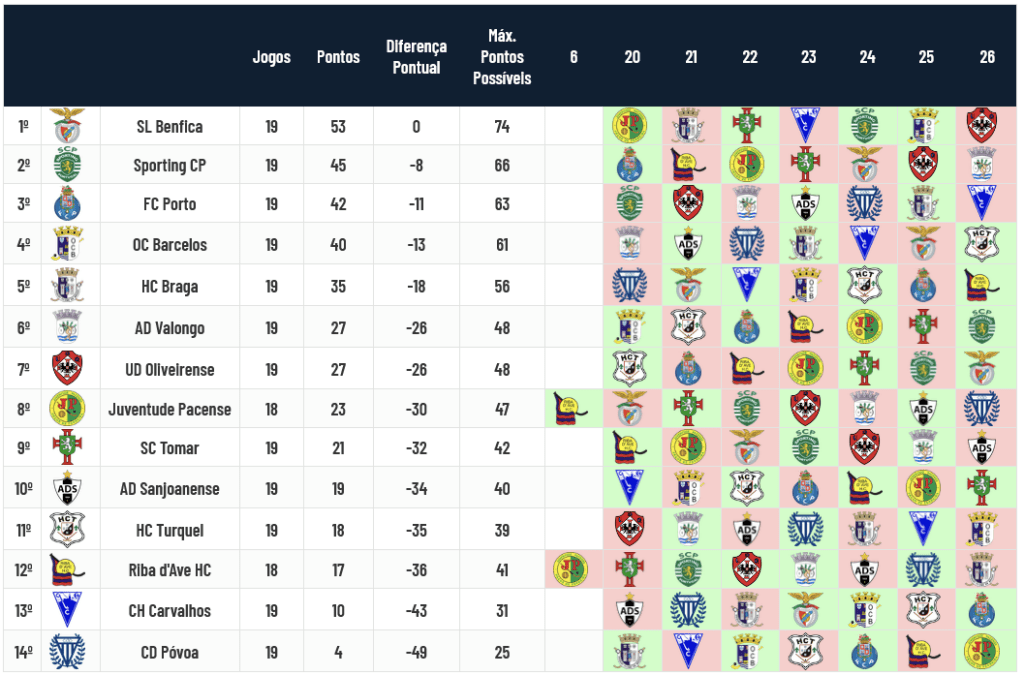Click the Diferença Pontual column header
This screenshot has height=675, width=1024.
point(416,57)
